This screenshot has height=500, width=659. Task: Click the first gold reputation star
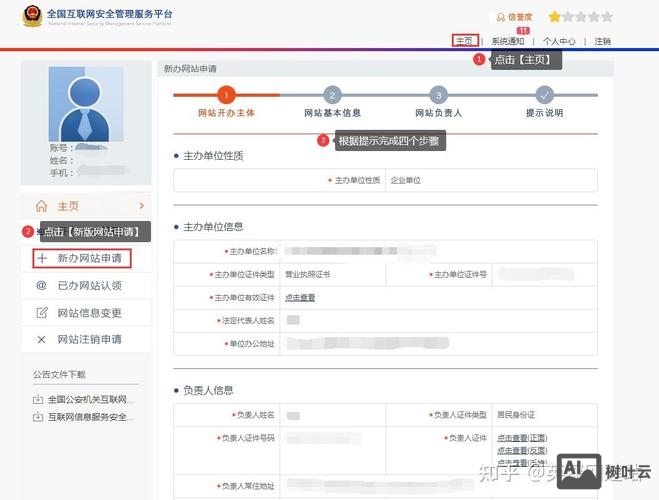(x=555, y=17)
